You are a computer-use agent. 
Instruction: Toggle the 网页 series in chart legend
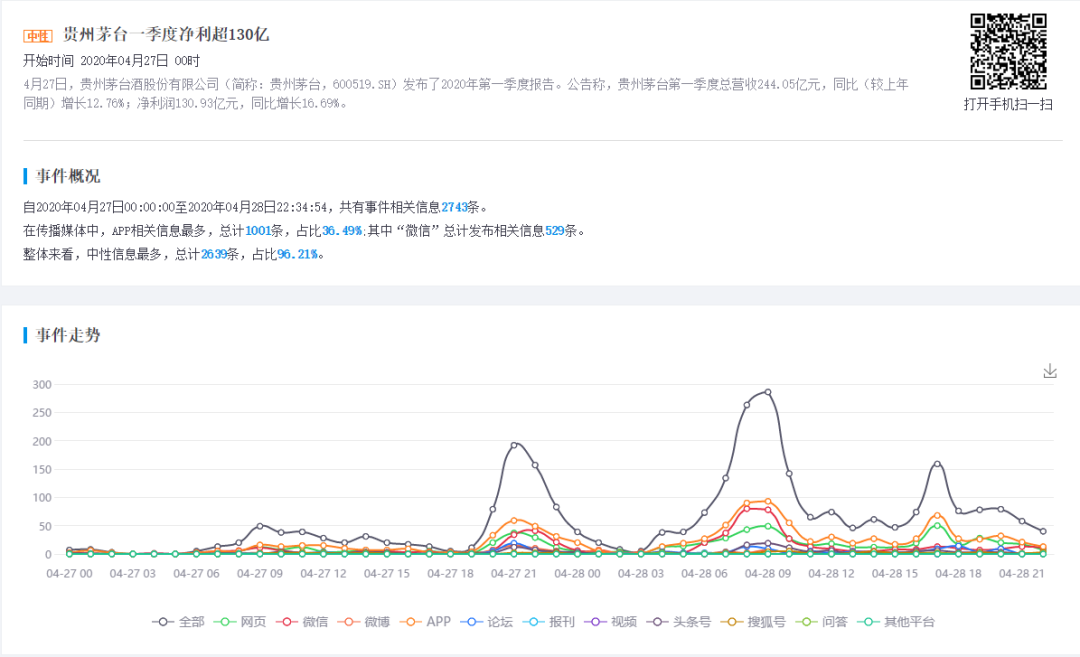pyautogui.click(x=240, y=622)
